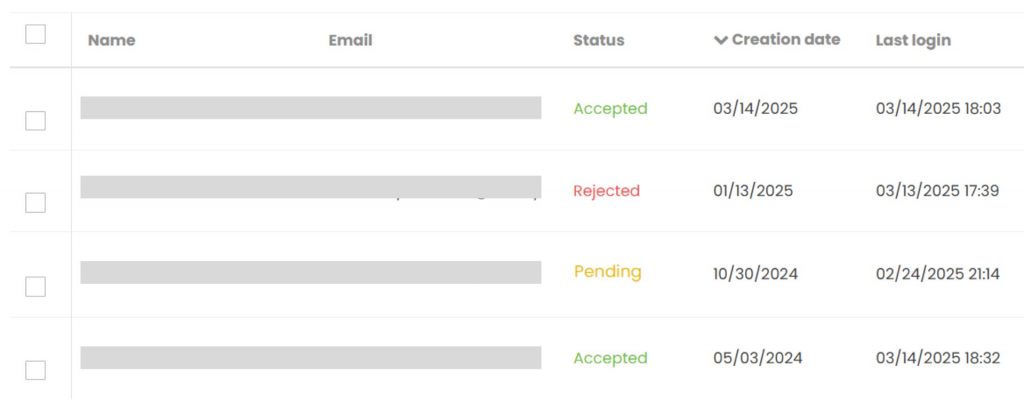Click the sort chevron beside Creation date
This screenshot has height=405, width=1024.
click(720, 40)
